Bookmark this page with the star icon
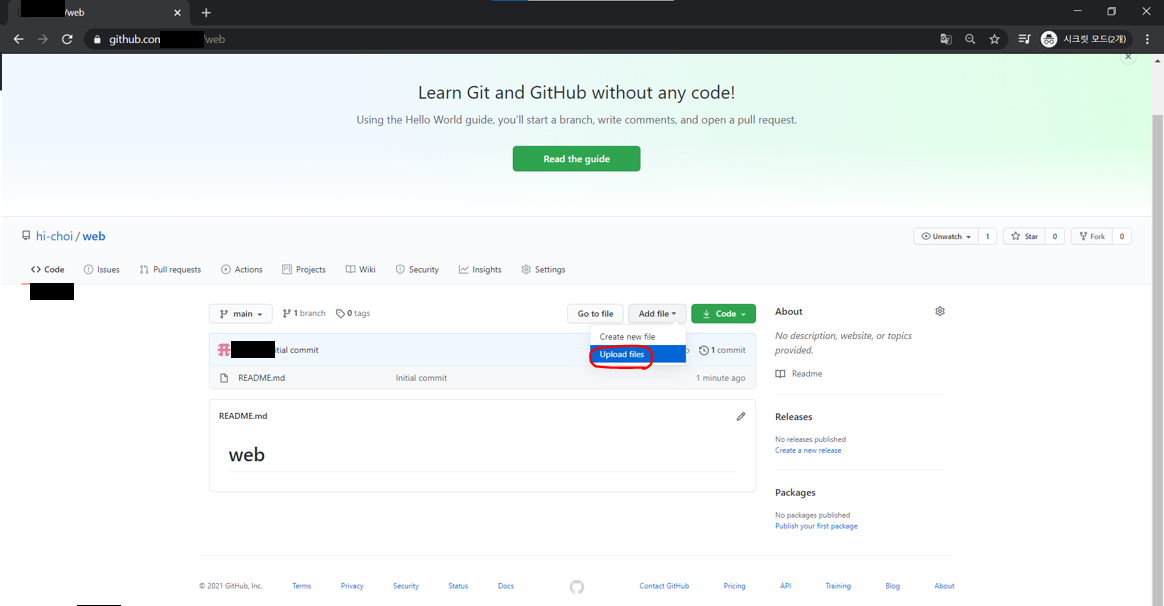 (x=995, y=39)
